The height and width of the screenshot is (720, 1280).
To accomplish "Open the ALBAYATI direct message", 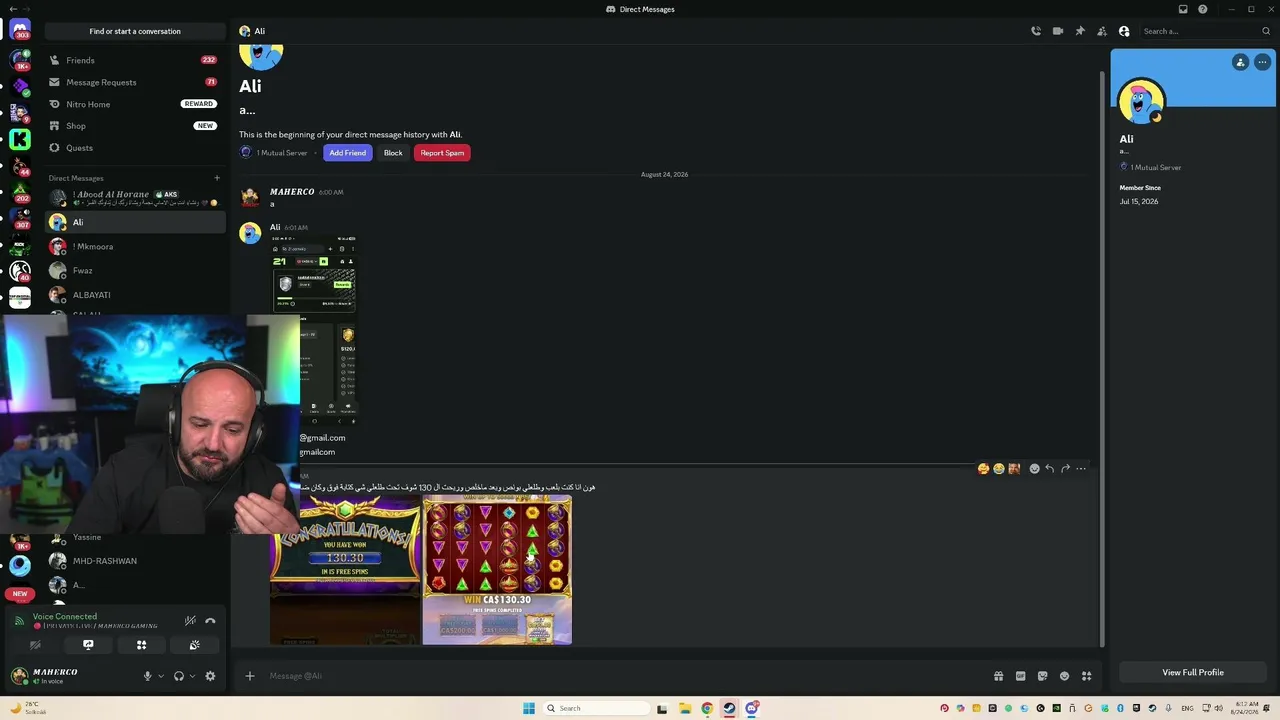I will click(x=135, y=295).
